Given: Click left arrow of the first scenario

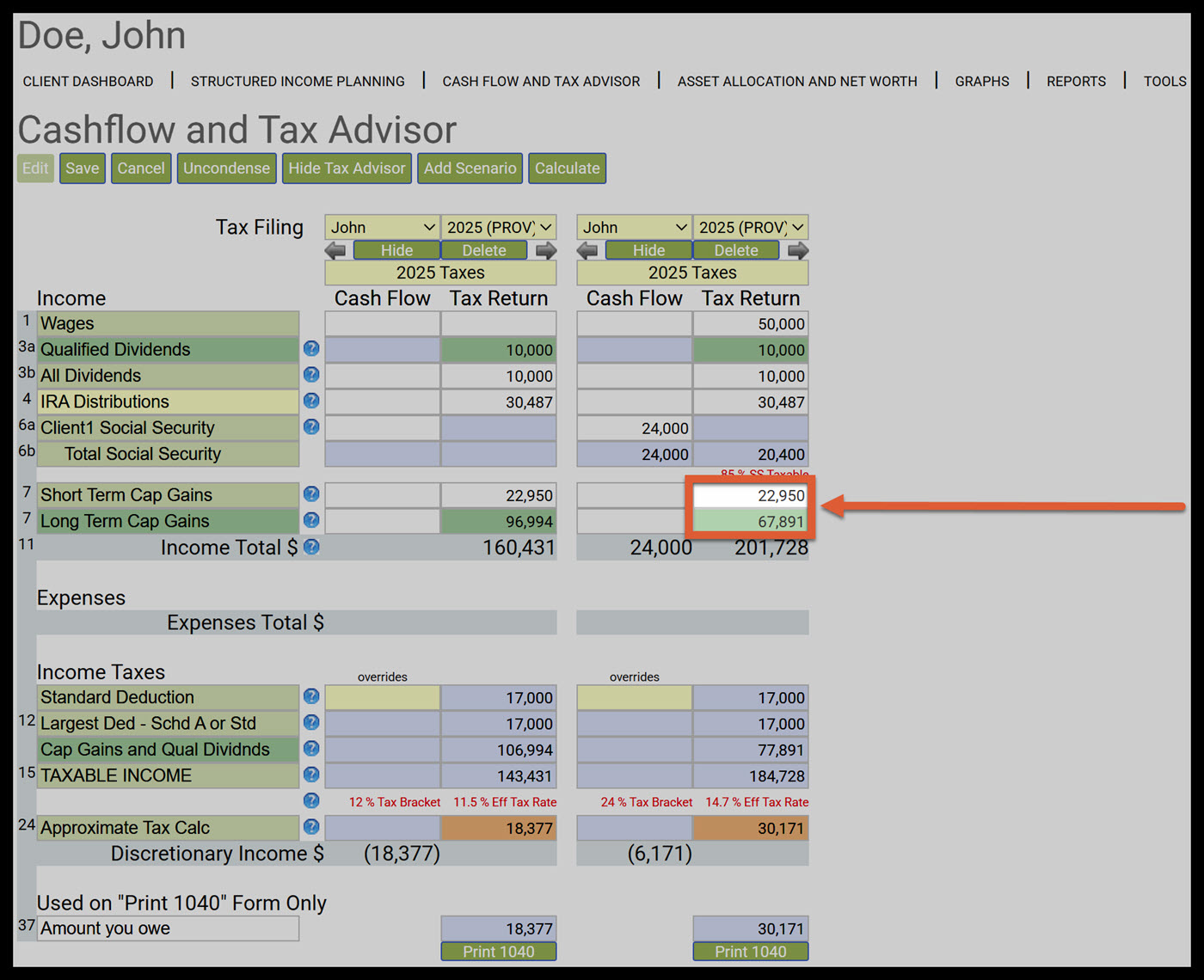Looking at the screenshot, I should click(x=335, y=250).
